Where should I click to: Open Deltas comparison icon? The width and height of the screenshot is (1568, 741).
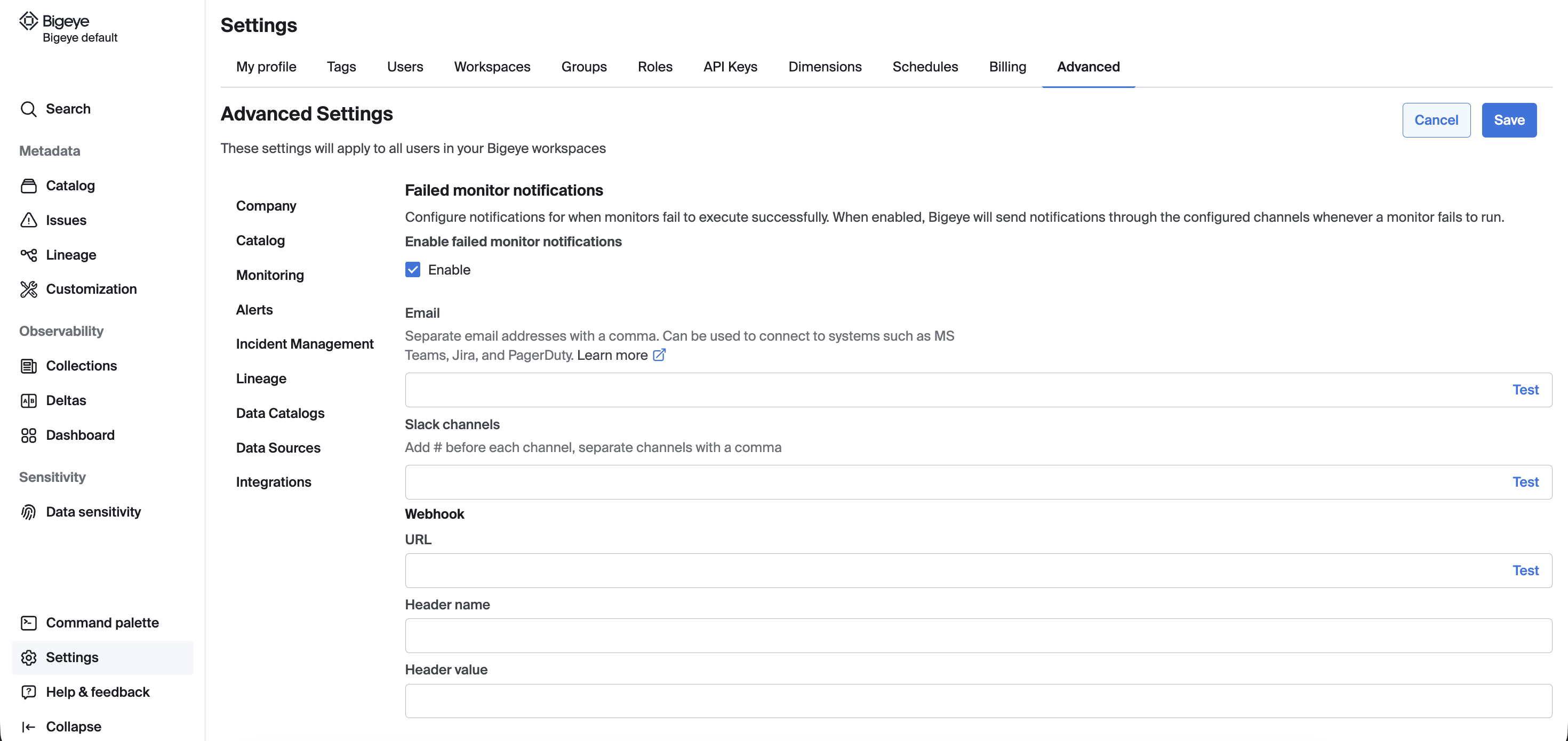(x=29, y=400)
